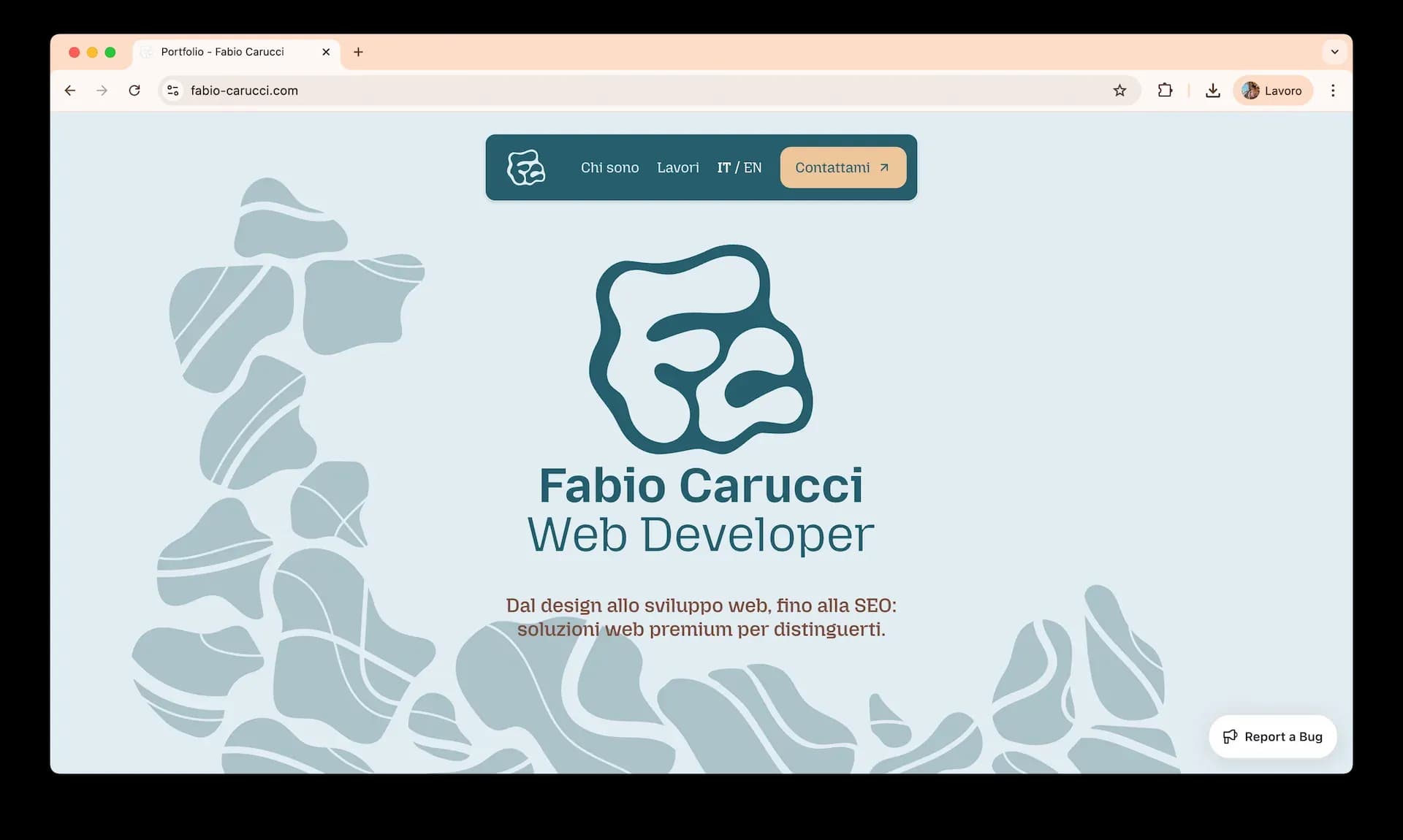Click the Report a Bug button
1403x840 pixels.
(x=1272, y=736)
